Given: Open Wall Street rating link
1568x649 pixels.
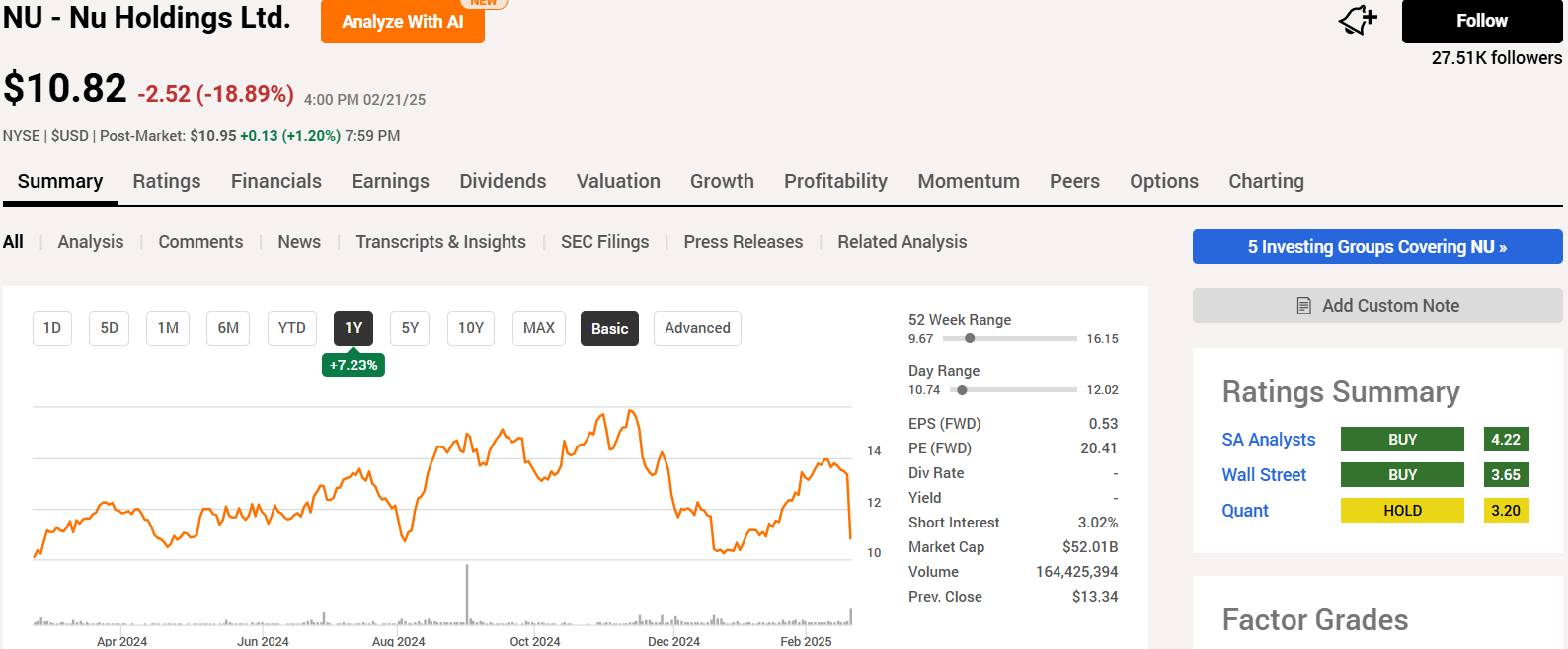Looking at the screenshot, I should click(1264, 475).
